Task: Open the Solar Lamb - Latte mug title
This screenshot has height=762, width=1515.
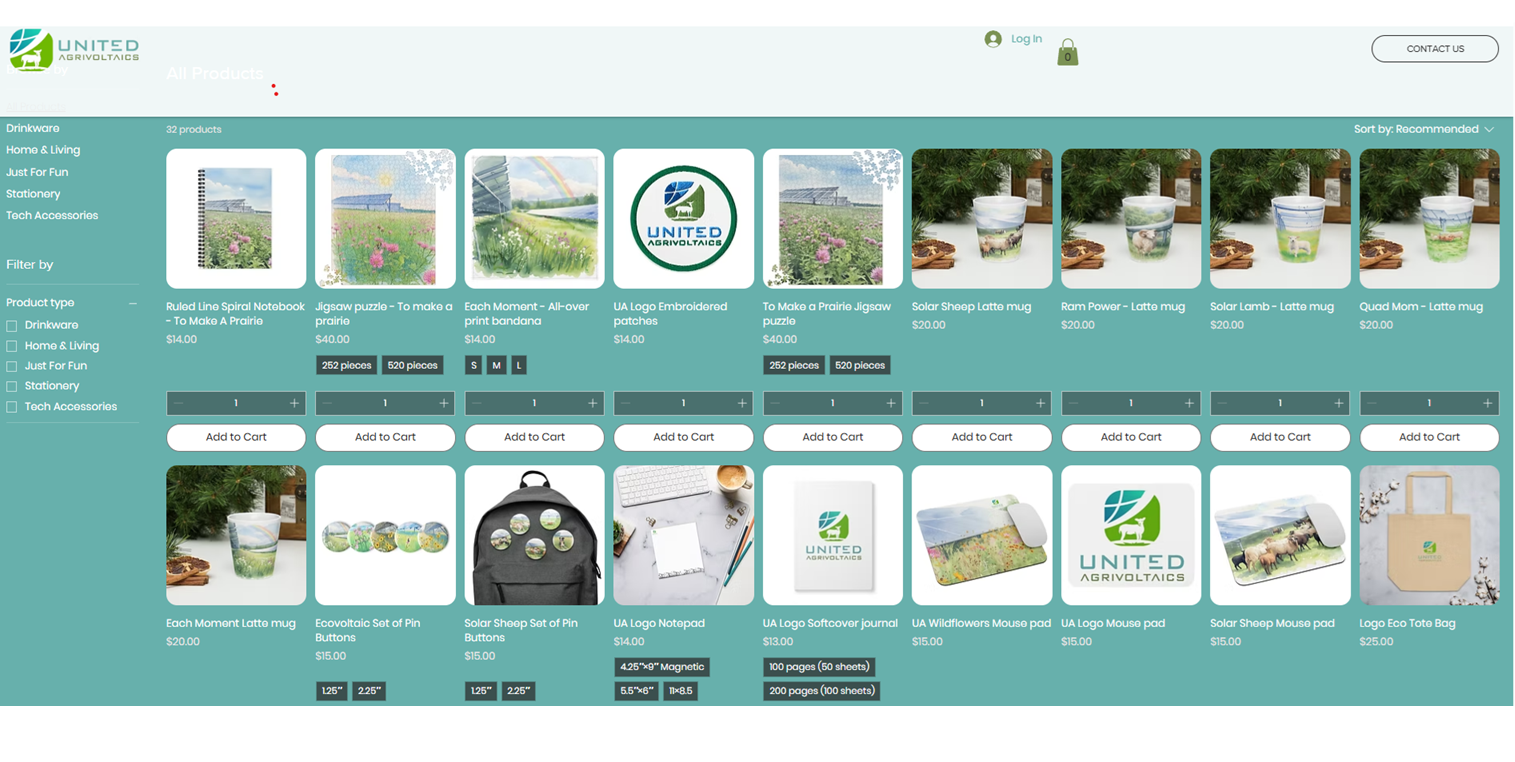Action: click(x=1272, y=307)
